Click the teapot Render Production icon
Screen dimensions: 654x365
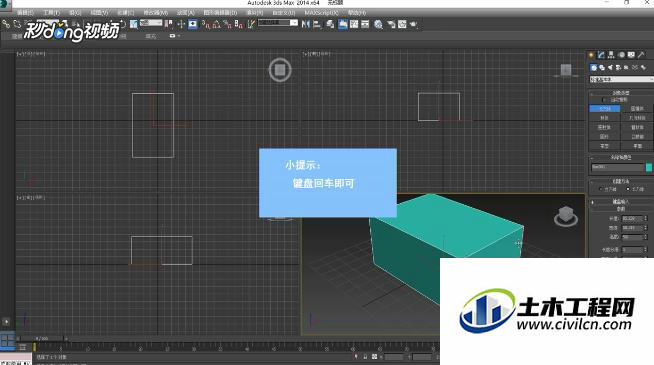(413, 24)
